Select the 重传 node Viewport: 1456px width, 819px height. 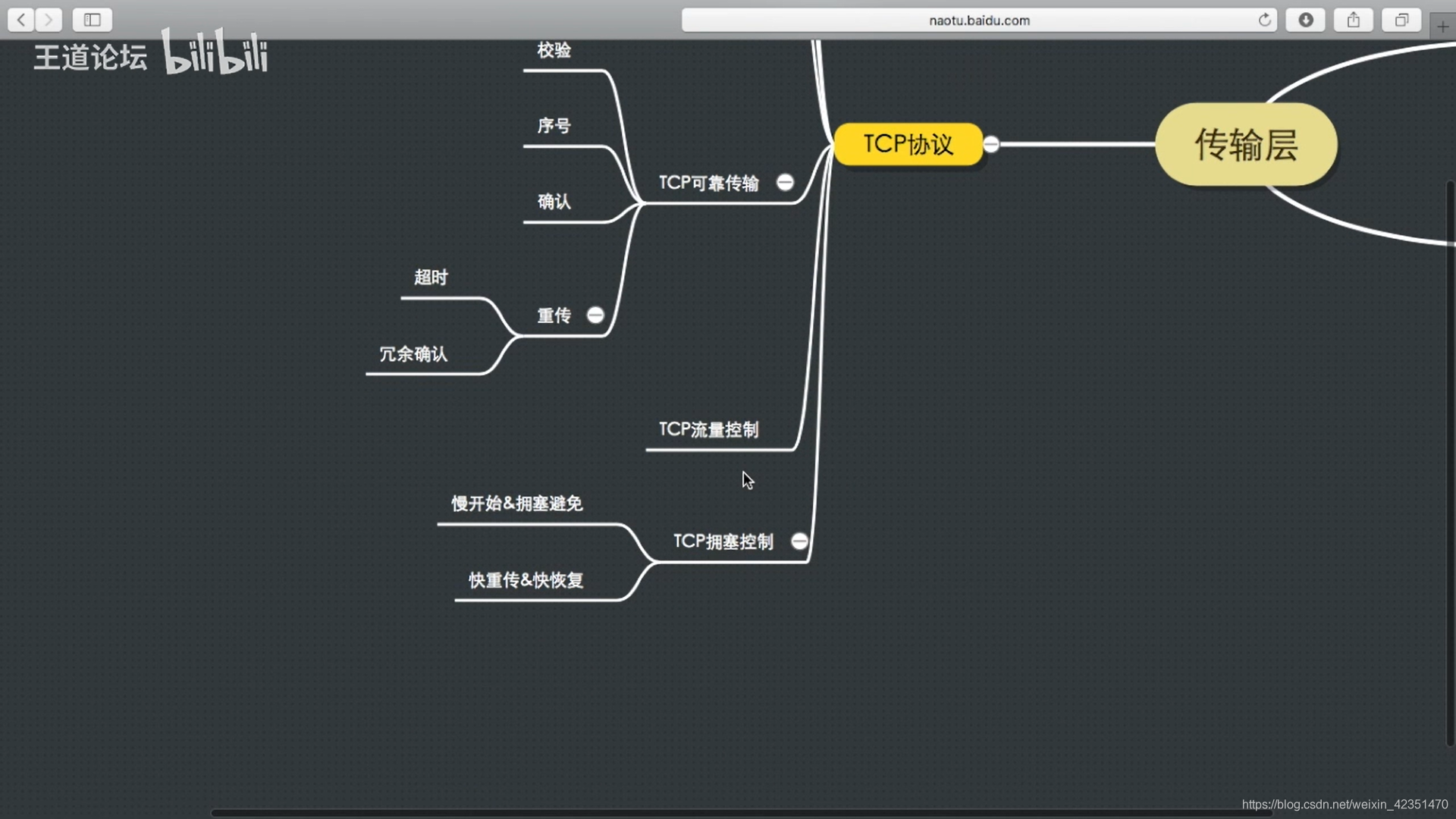(x=554, y=315)
